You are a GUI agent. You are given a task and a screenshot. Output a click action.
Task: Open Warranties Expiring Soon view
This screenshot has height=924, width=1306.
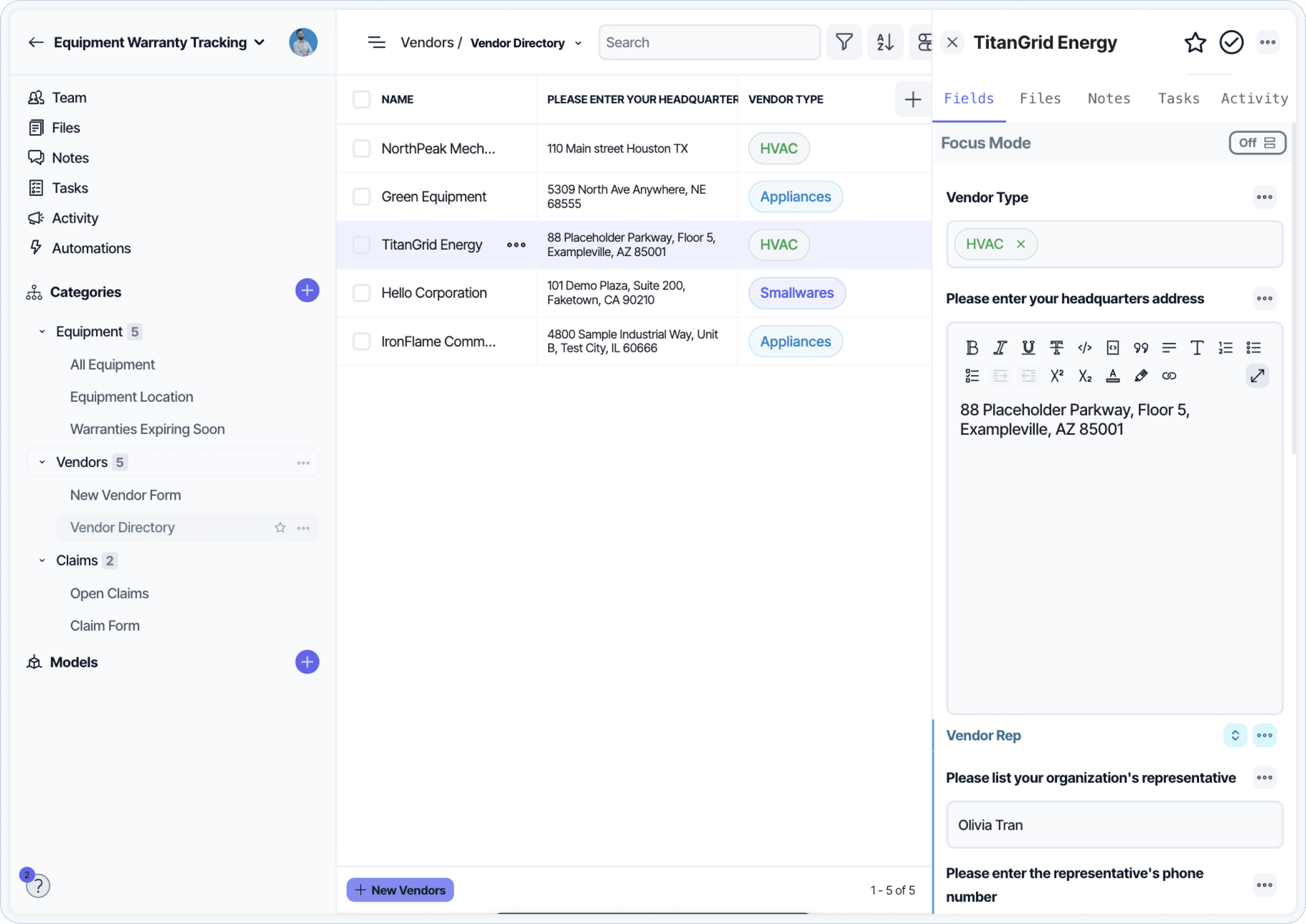tap(147, 429)
